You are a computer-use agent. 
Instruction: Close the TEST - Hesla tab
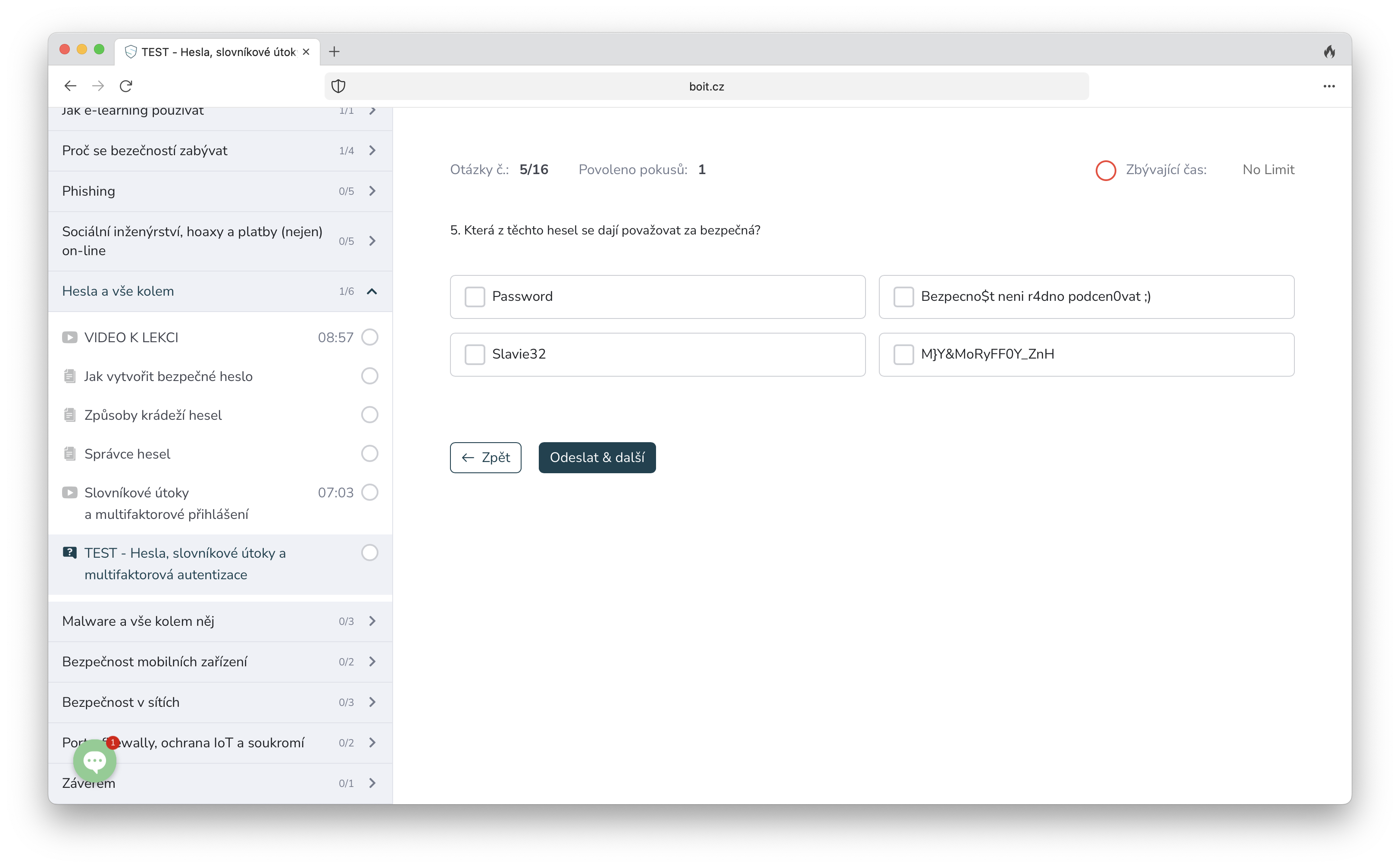(x=306, y=52)
